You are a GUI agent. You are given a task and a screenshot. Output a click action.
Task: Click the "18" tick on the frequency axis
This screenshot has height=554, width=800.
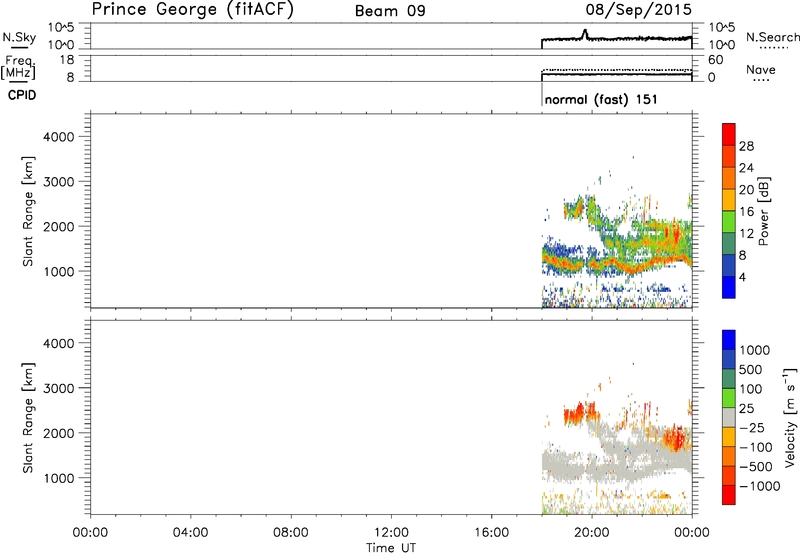[66, 60]
